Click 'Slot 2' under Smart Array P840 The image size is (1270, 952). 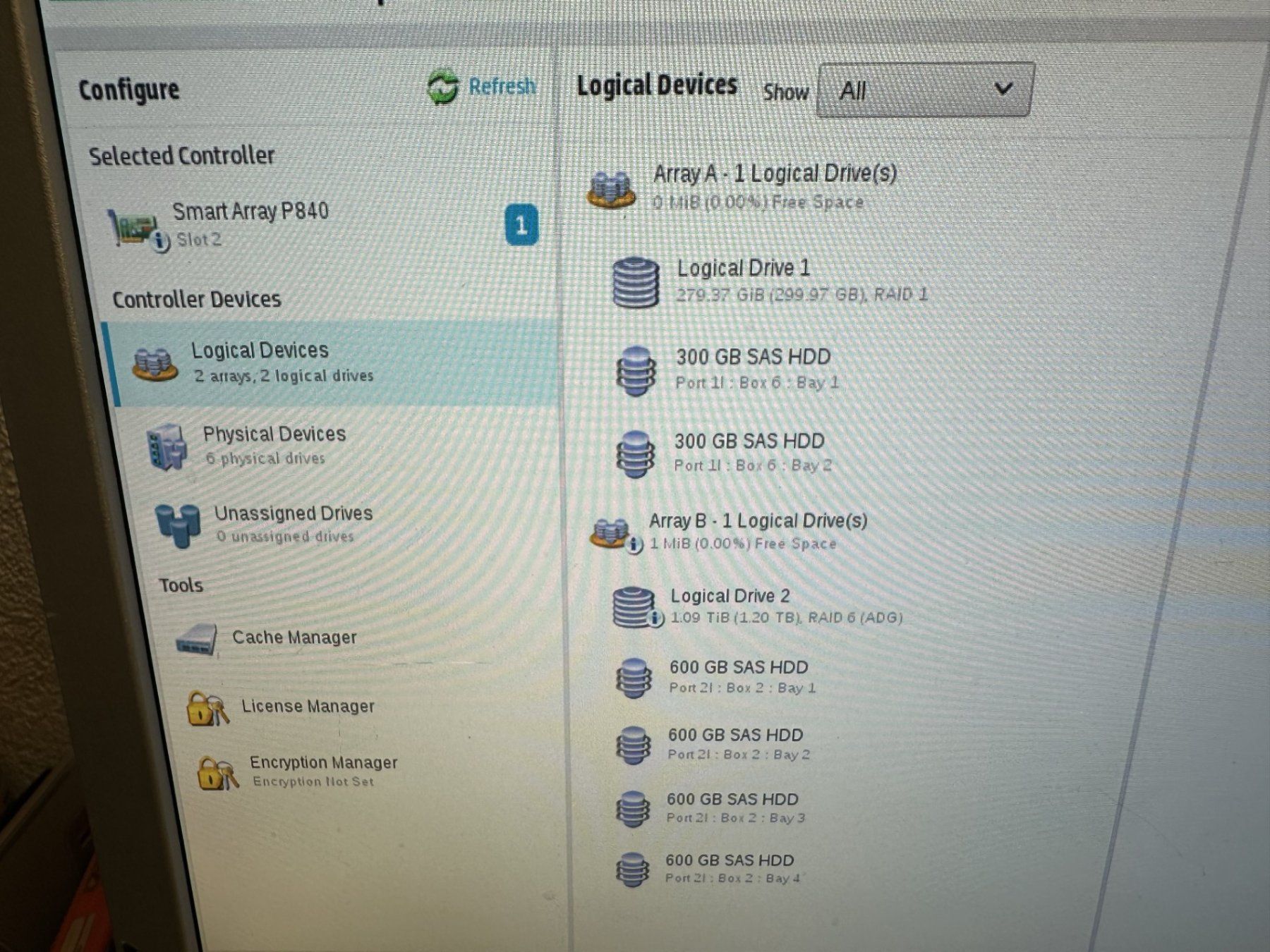click(x=199, y=240)
